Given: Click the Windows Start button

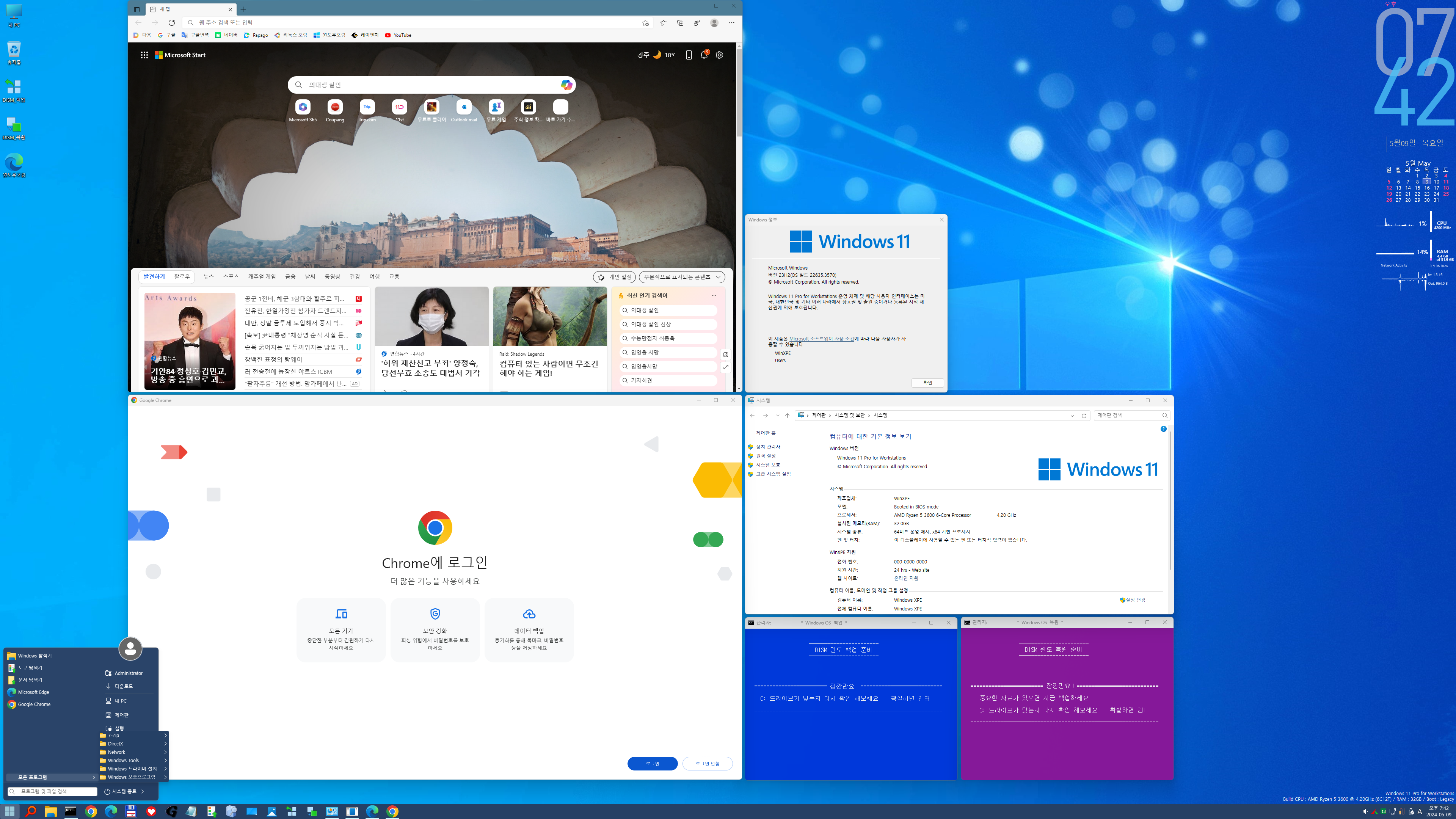Looking at the screenshot, I should [10, 811].
